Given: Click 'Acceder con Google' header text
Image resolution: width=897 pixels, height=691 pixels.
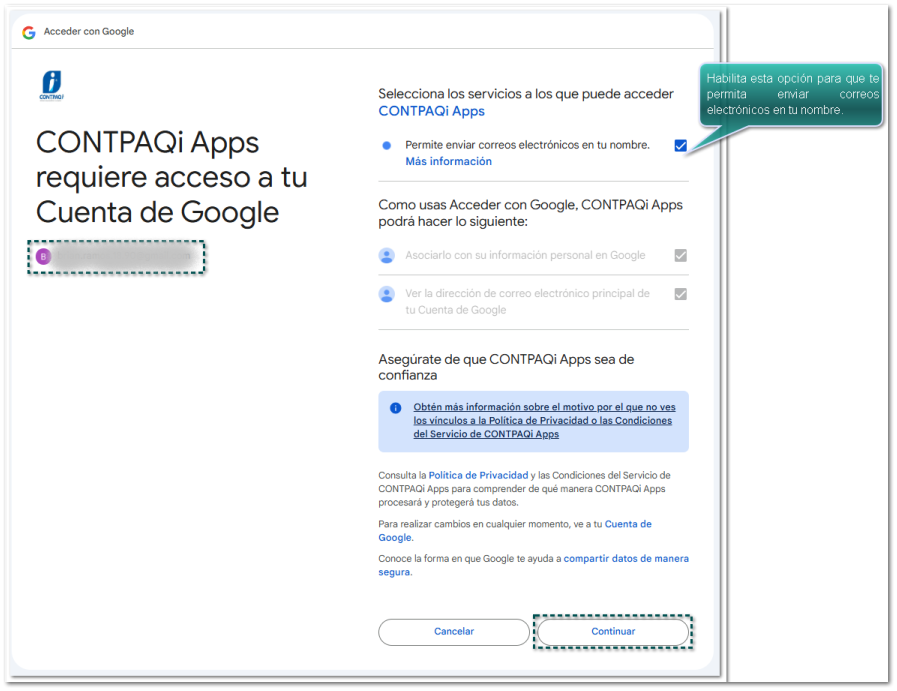Looking at the screenshot, I should 89,31.
